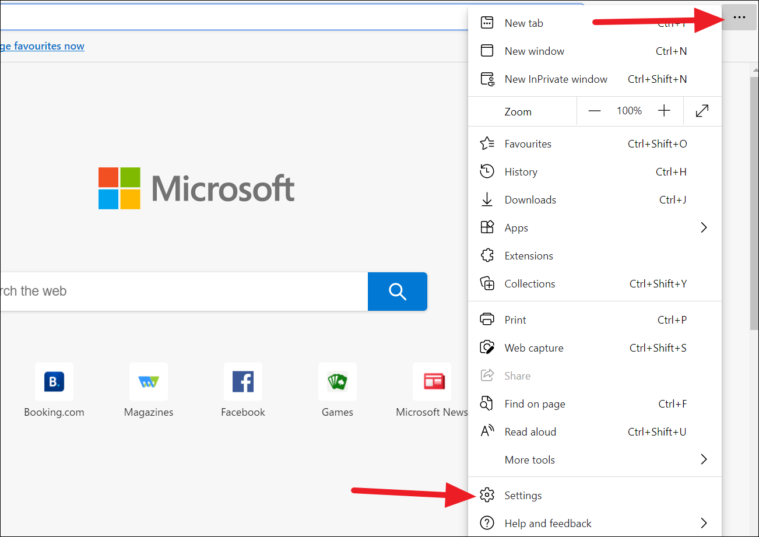Open Settings from the menu
759x537 pixels.
(x=594, y=495)
